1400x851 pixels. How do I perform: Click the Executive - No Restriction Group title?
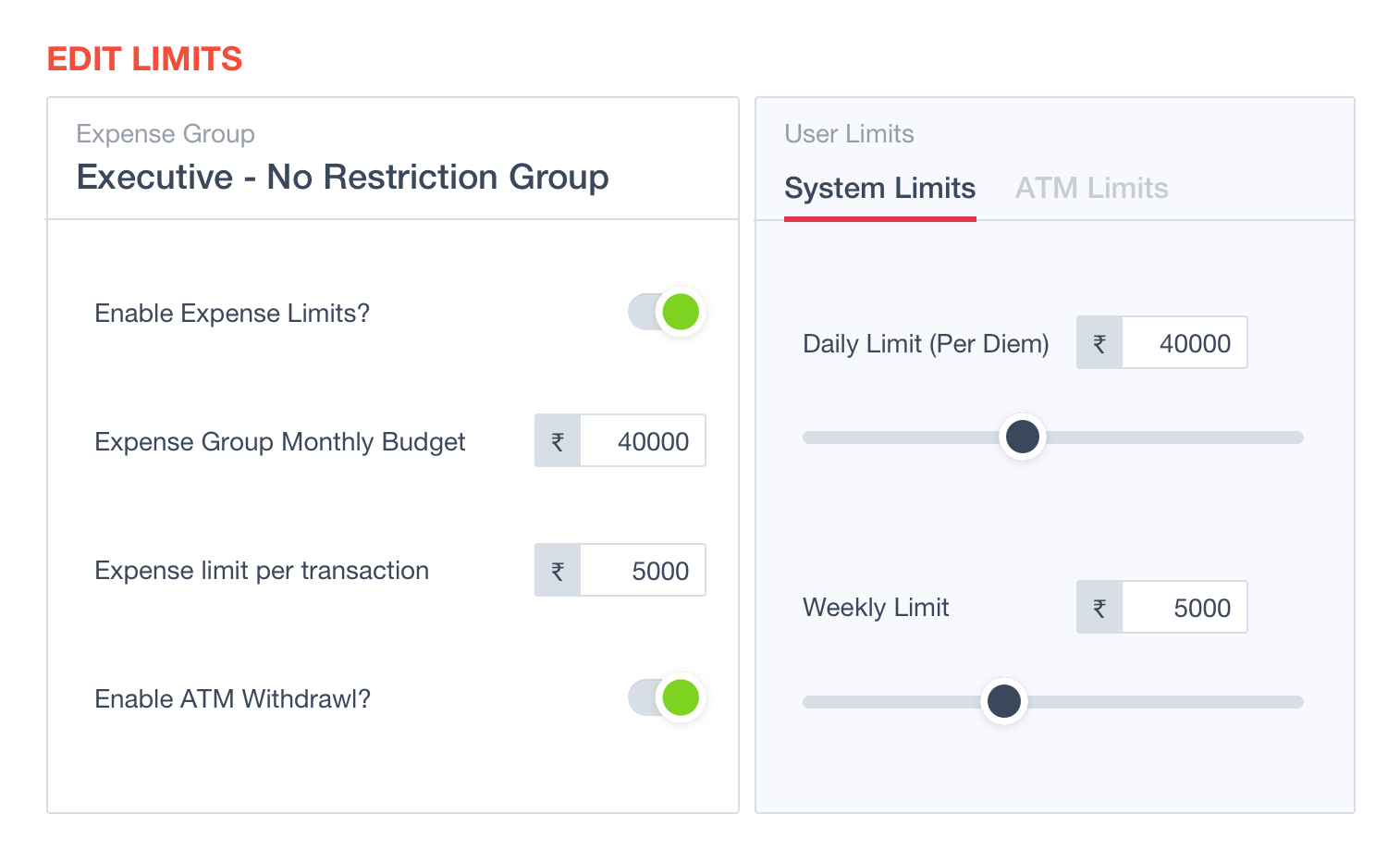click(342, 177)
